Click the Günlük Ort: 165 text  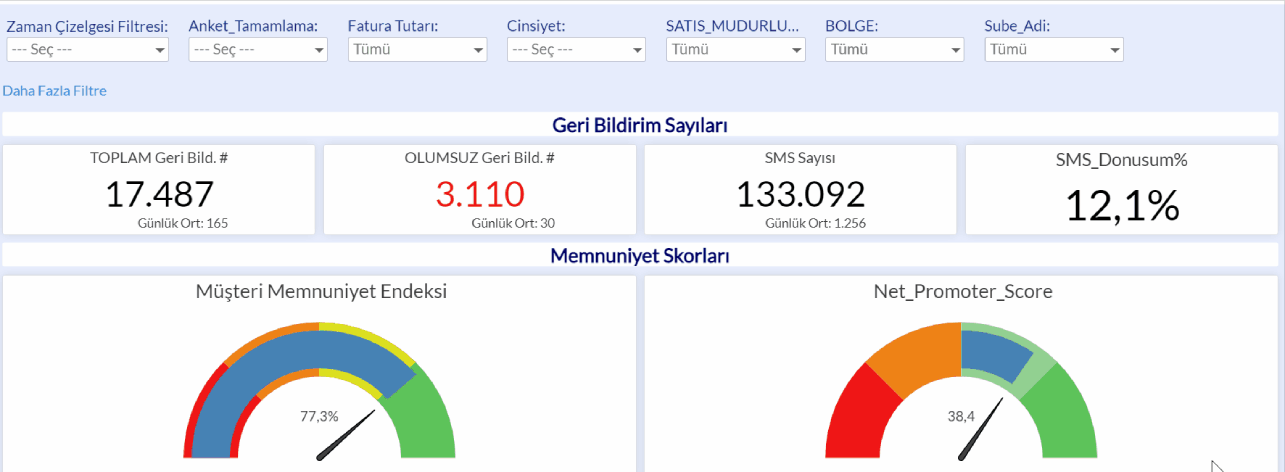183,223
